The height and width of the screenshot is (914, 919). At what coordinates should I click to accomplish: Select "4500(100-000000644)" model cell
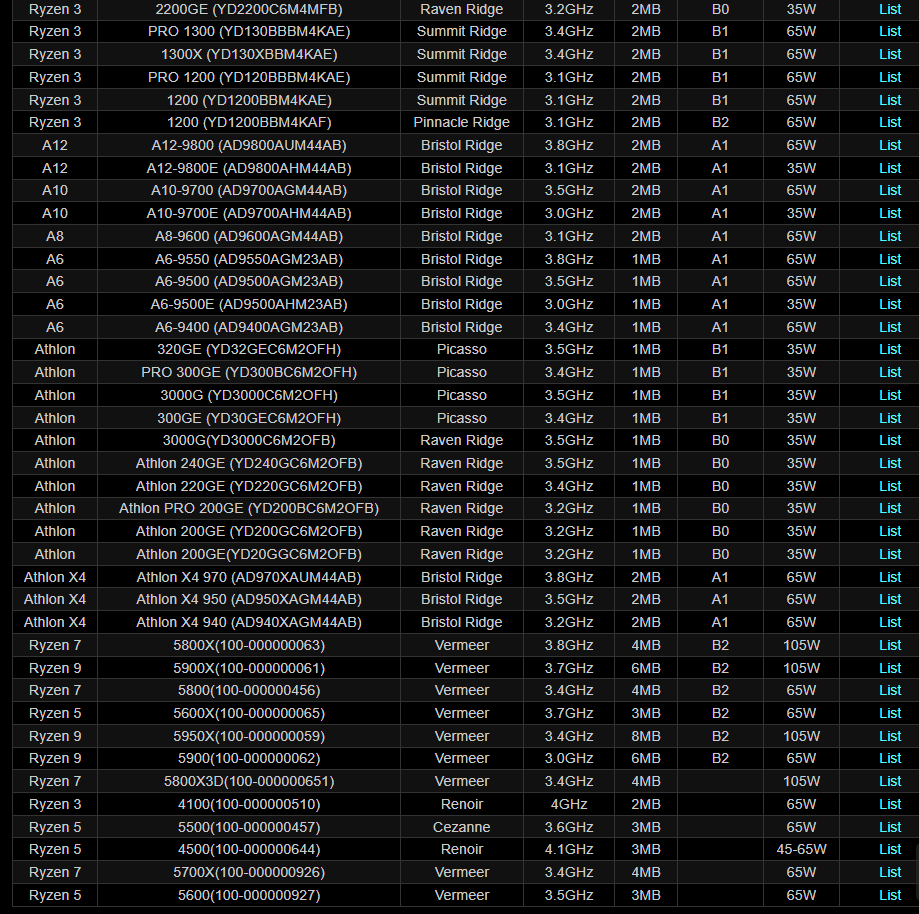coord(249,849)
